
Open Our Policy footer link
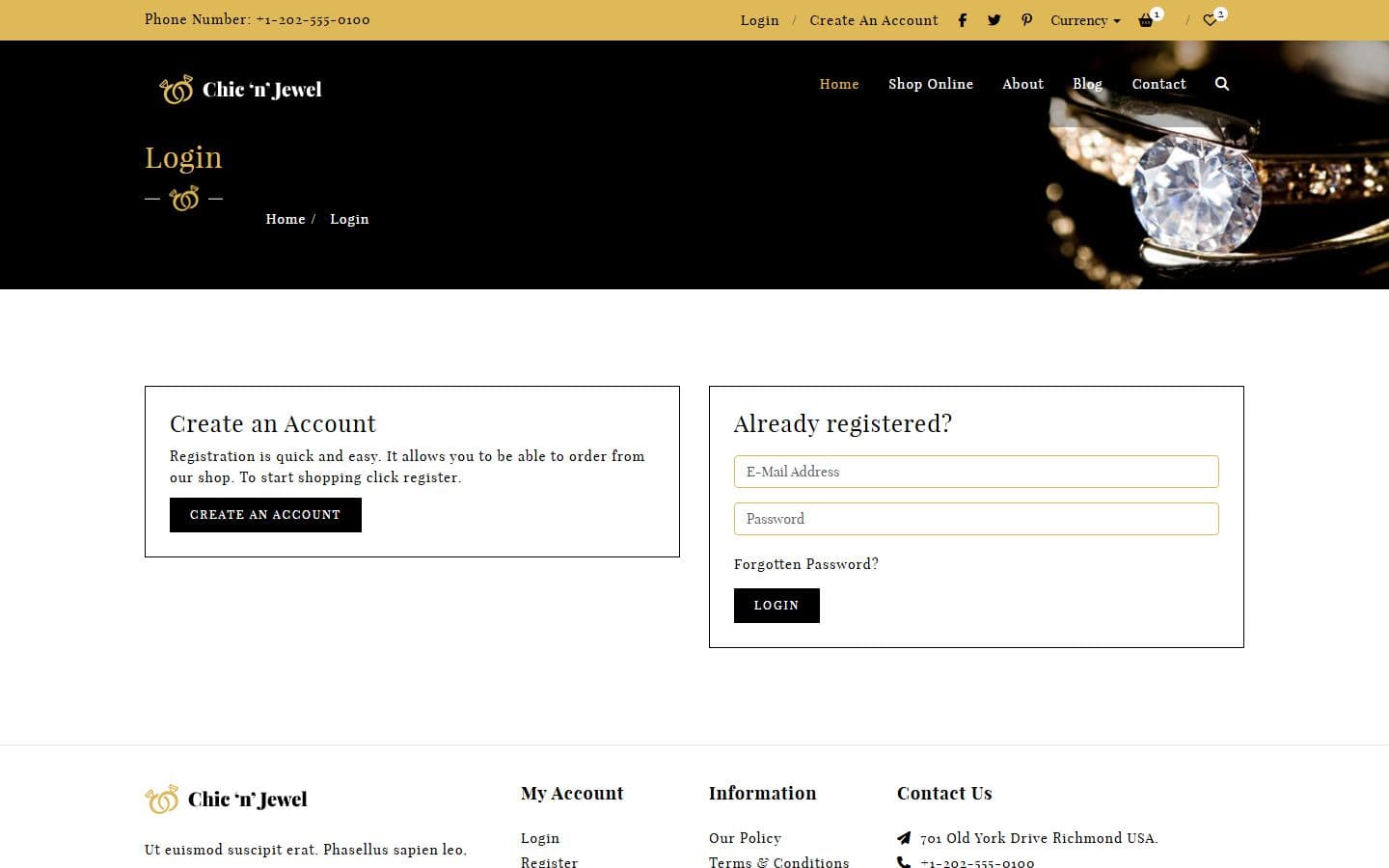tap(745, 838)
